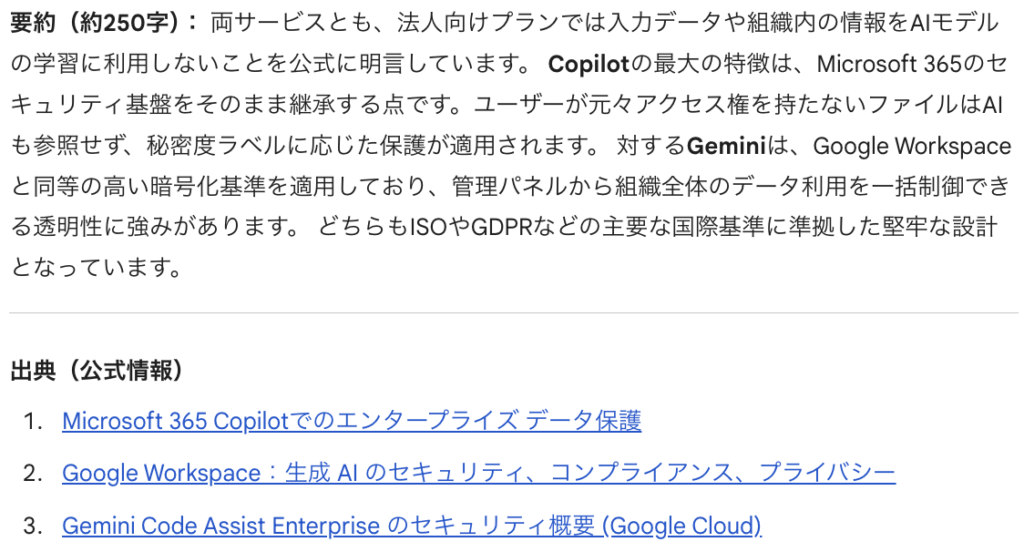Open the Gemini Code Assist Enterprise security link
The image size is (1024, 552).
coord(411,526)
